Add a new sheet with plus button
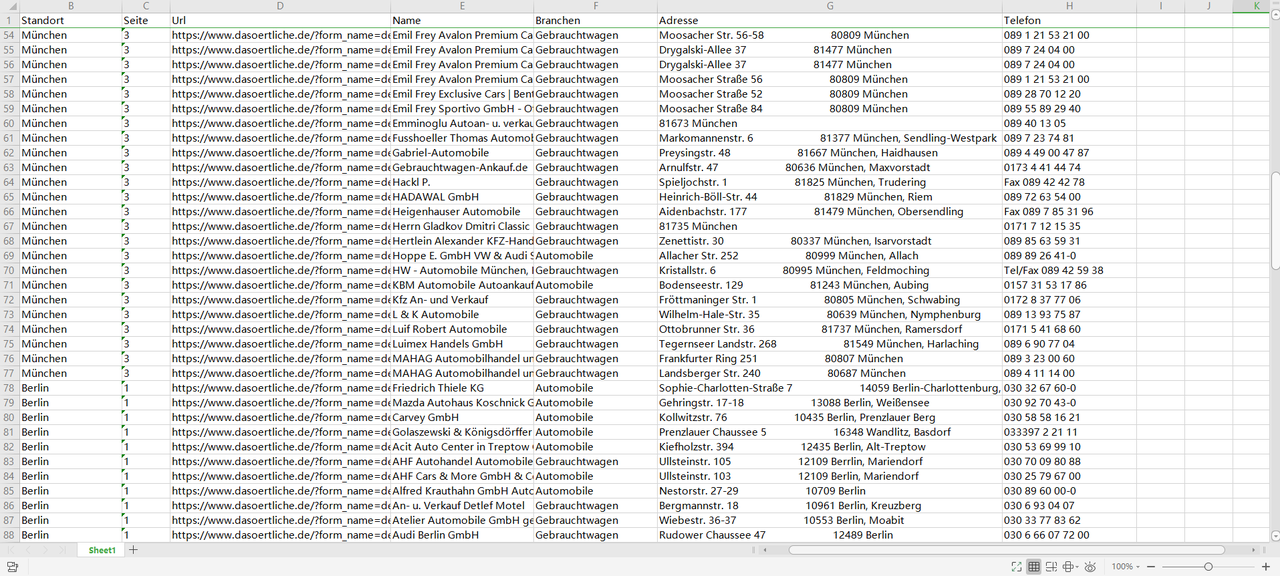 133,550
